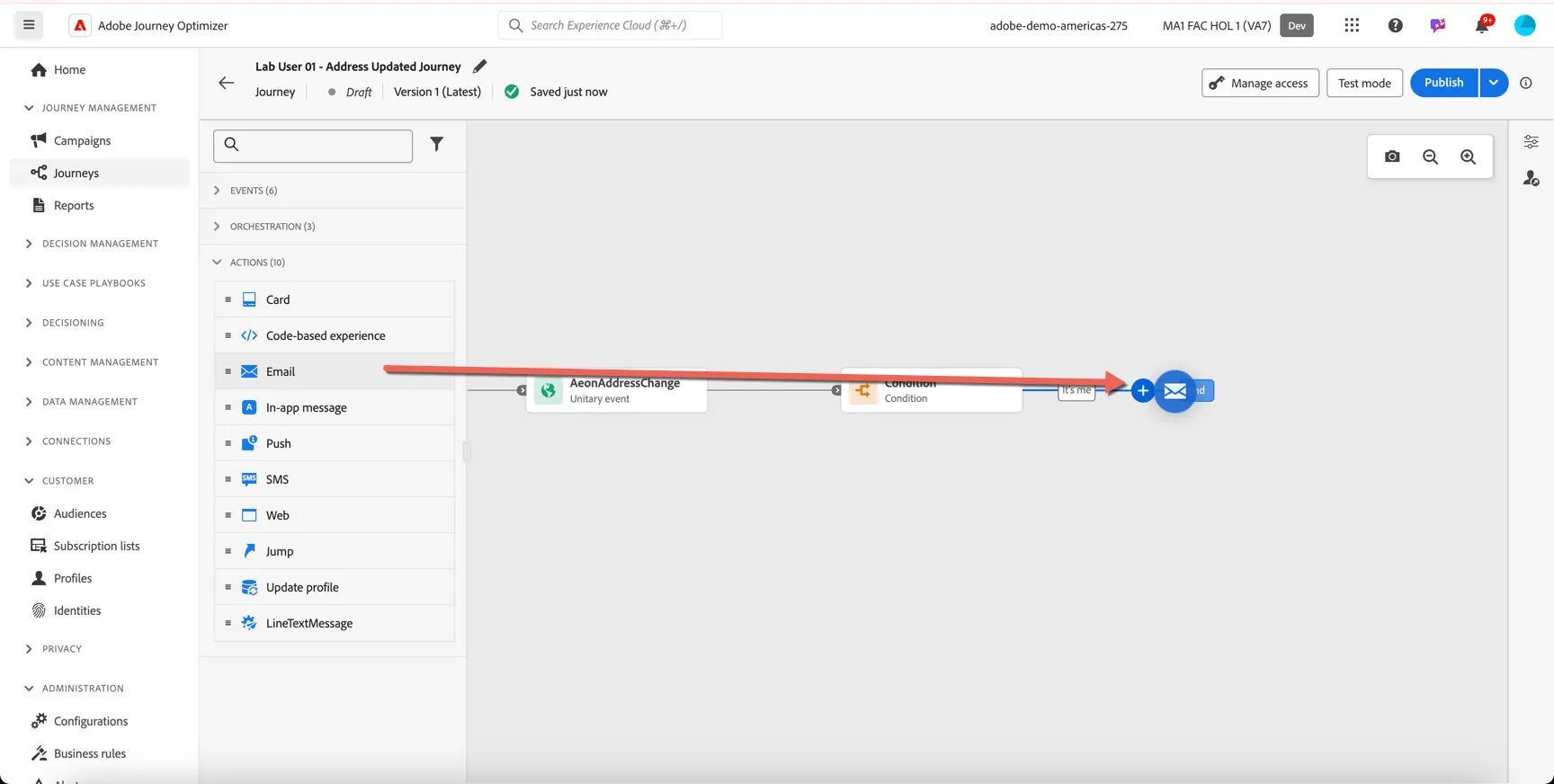
Task: Click the Search Experience Cloud field
Action: (610, 25)
